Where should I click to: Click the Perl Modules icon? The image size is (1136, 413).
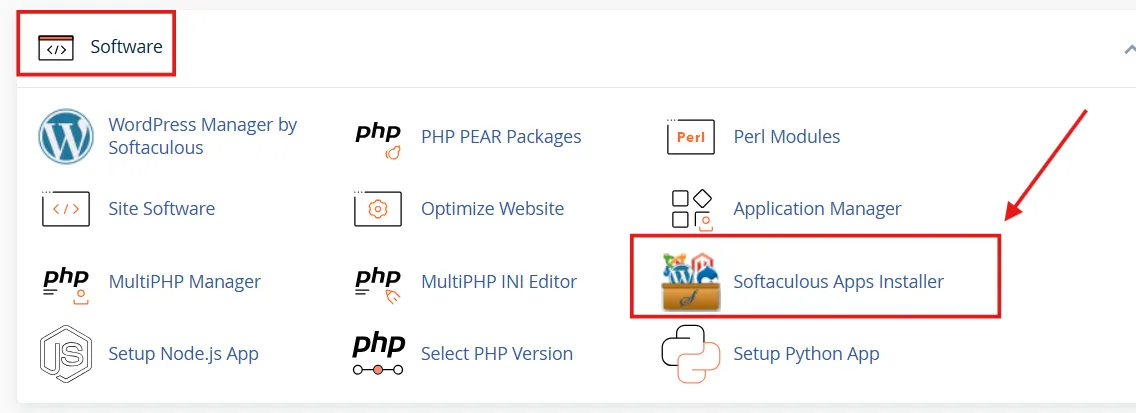[690, 137]
